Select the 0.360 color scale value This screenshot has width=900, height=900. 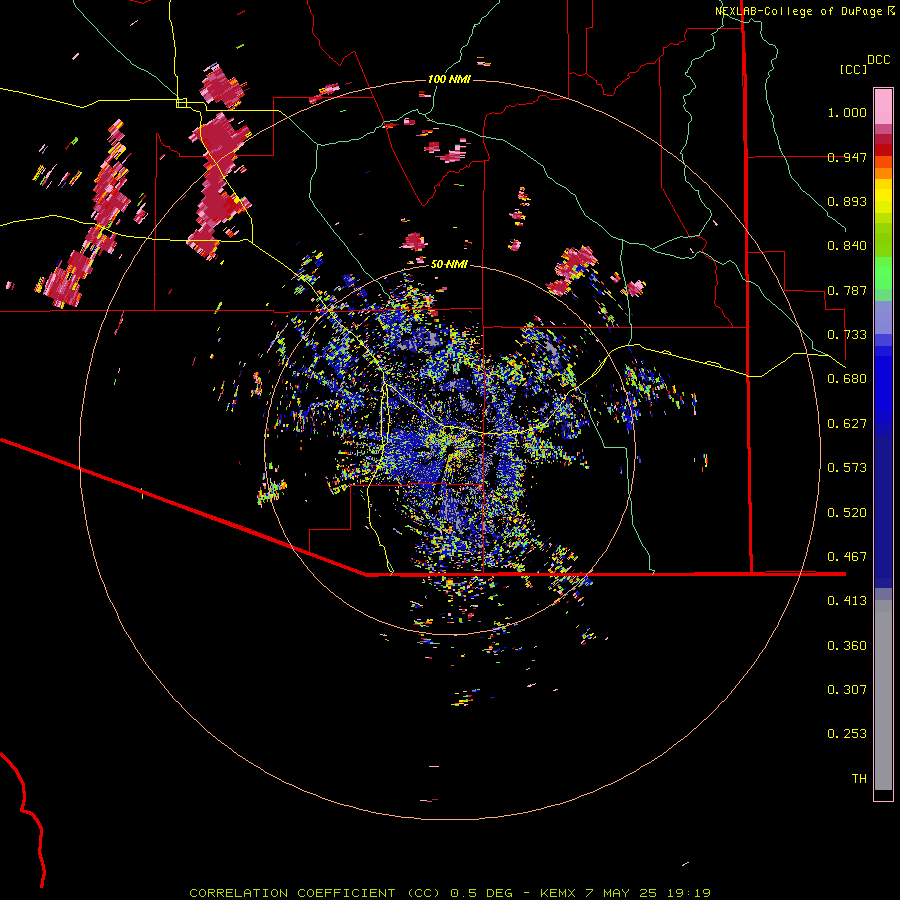coord(847,646)
